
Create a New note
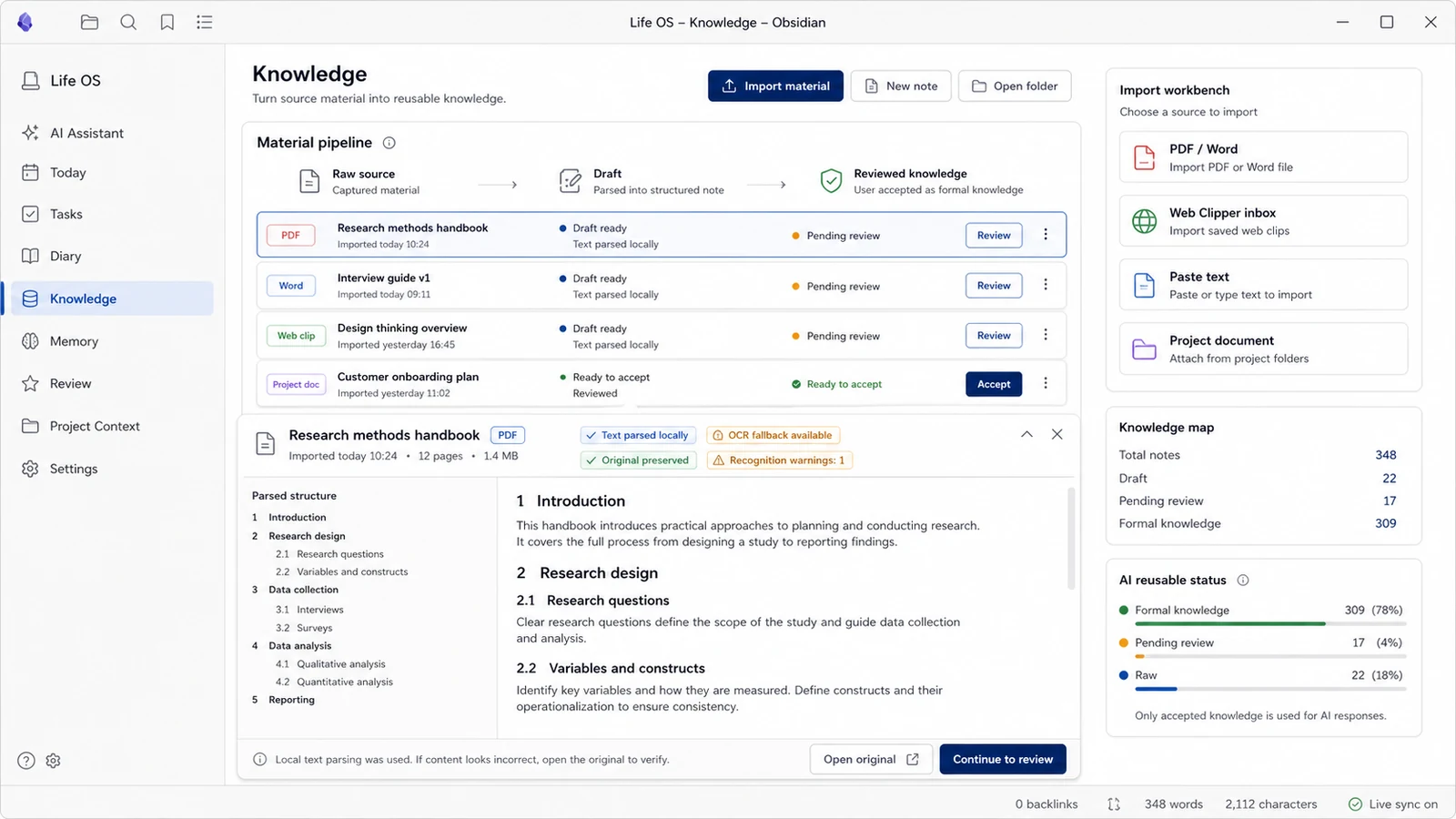pyautogui.click(x=901, y=86)
